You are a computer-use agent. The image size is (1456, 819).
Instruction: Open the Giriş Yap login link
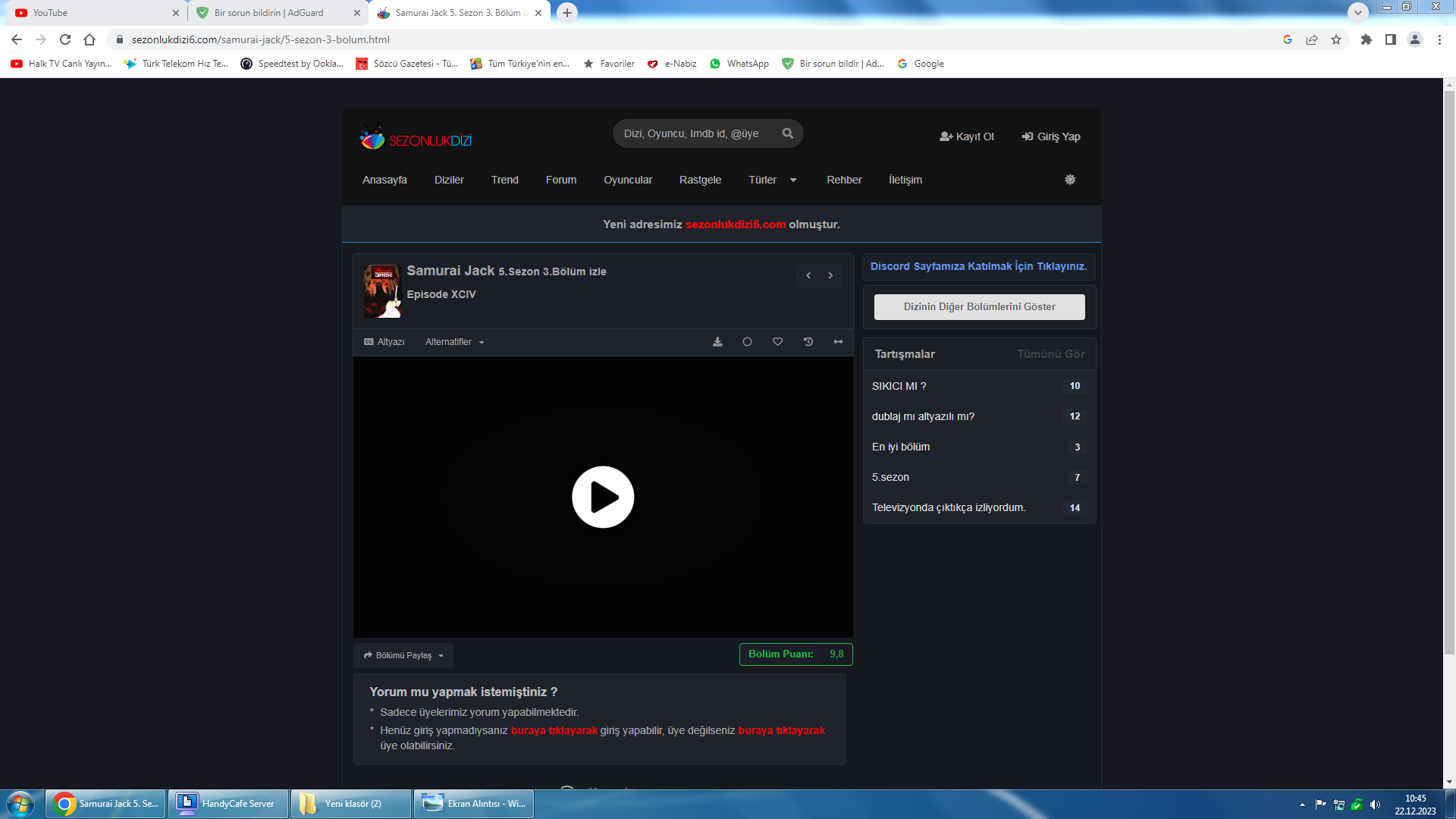pyautogui.click(x=1051, y=136)
